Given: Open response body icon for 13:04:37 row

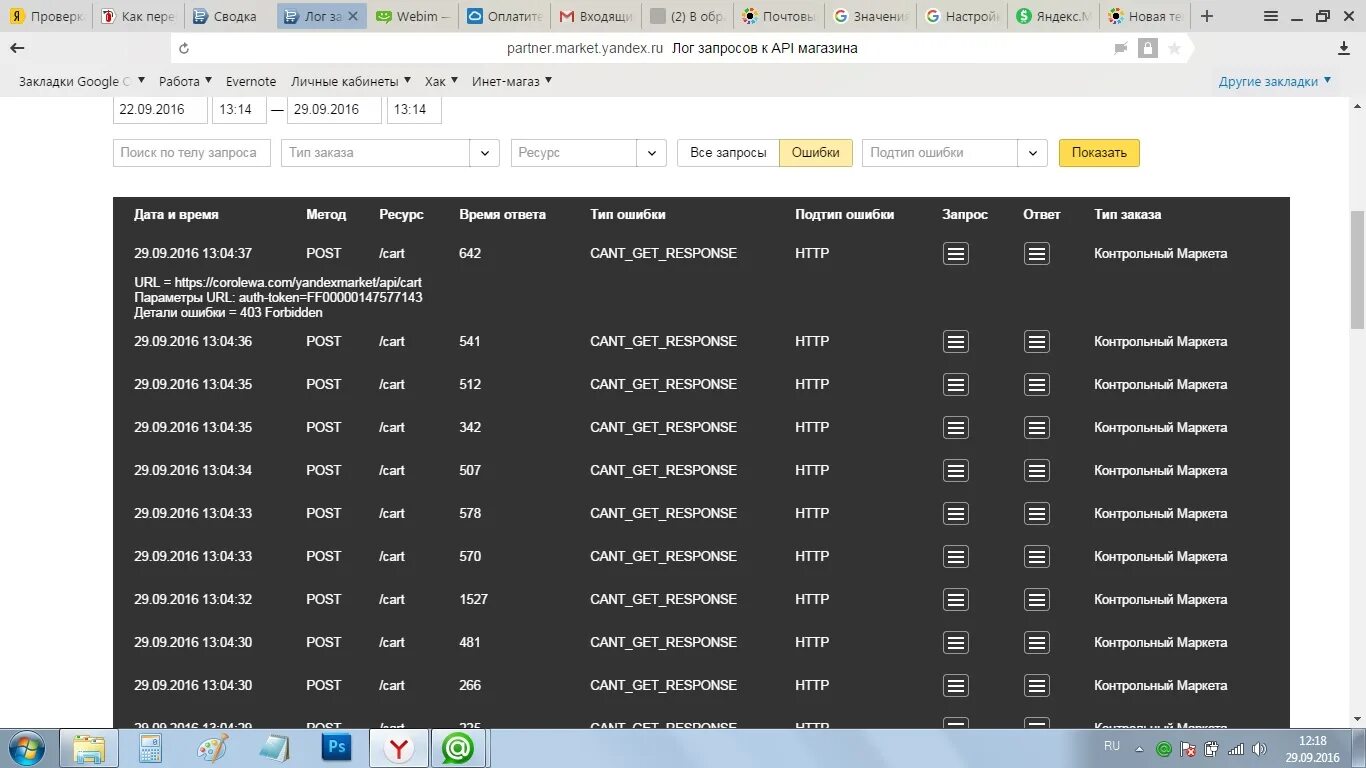Looking at the screenshot, I should point(1037,254).
